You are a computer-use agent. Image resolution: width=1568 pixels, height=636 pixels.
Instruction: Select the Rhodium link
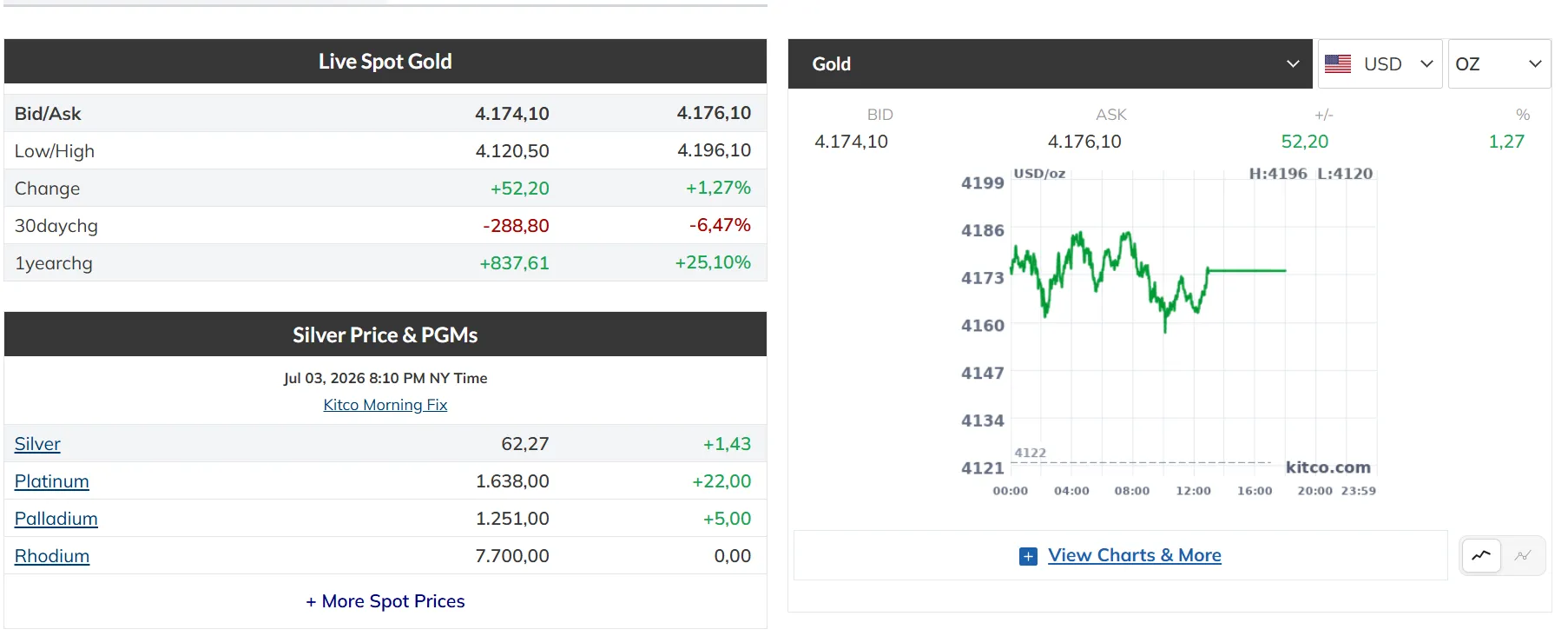coord(52,556)
